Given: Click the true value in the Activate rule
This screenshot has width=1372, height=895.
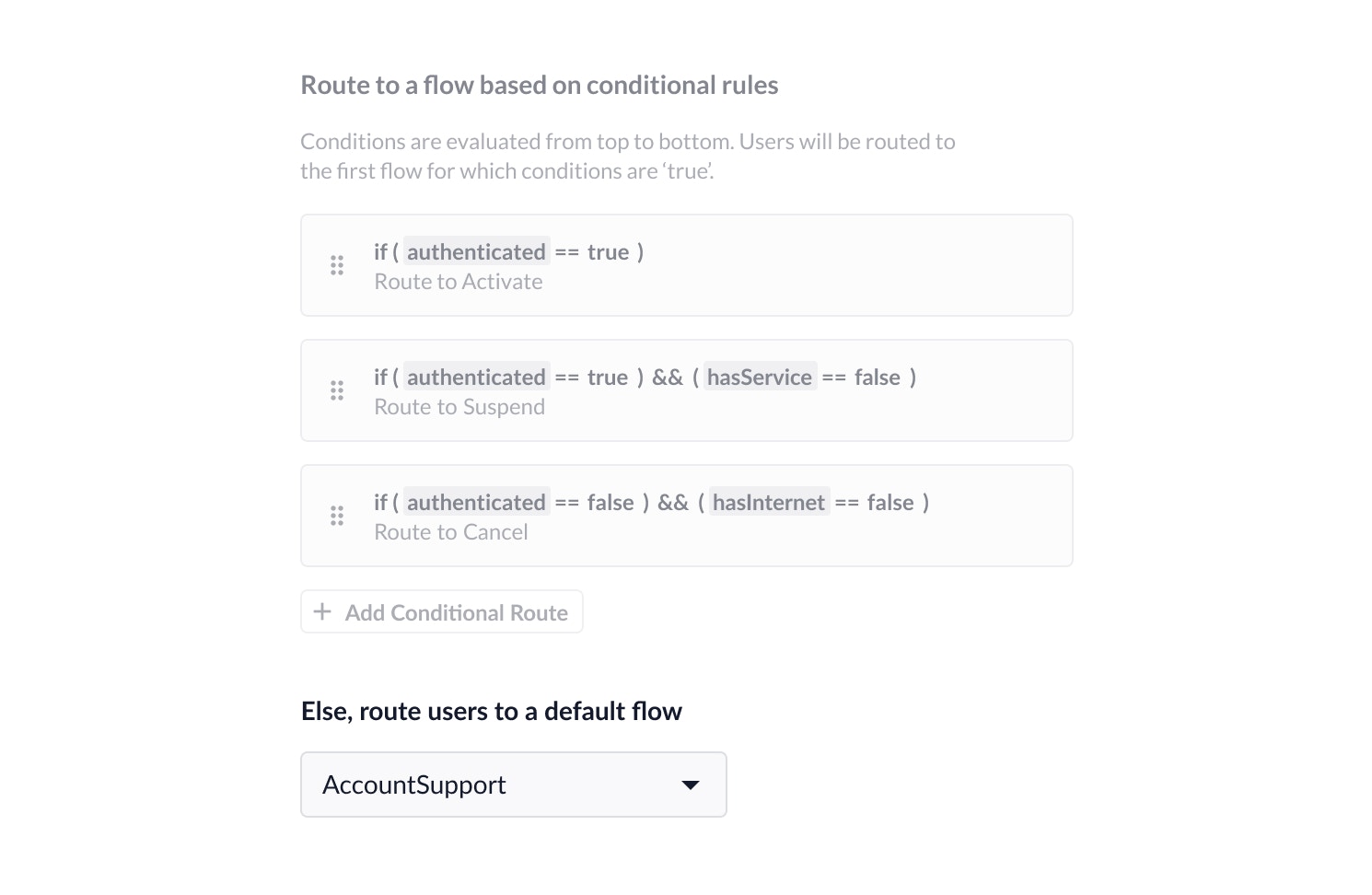Looking at the screenshot, I should [x=608, y=252].
